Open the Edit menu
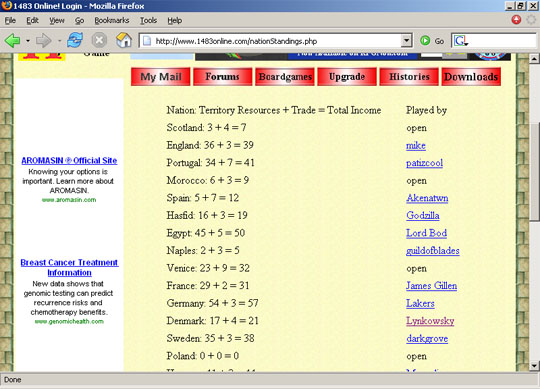The image size is (540, 389). [x=32, y=21]
